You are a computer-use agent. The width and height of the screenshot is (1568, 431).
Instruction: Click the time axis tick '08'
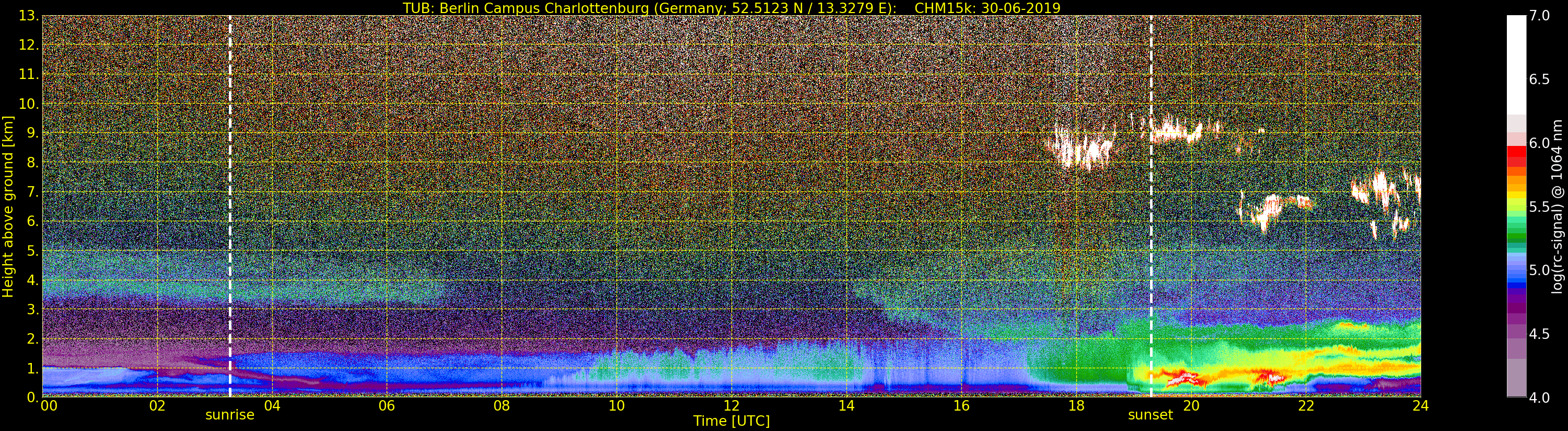pos(502,406)
